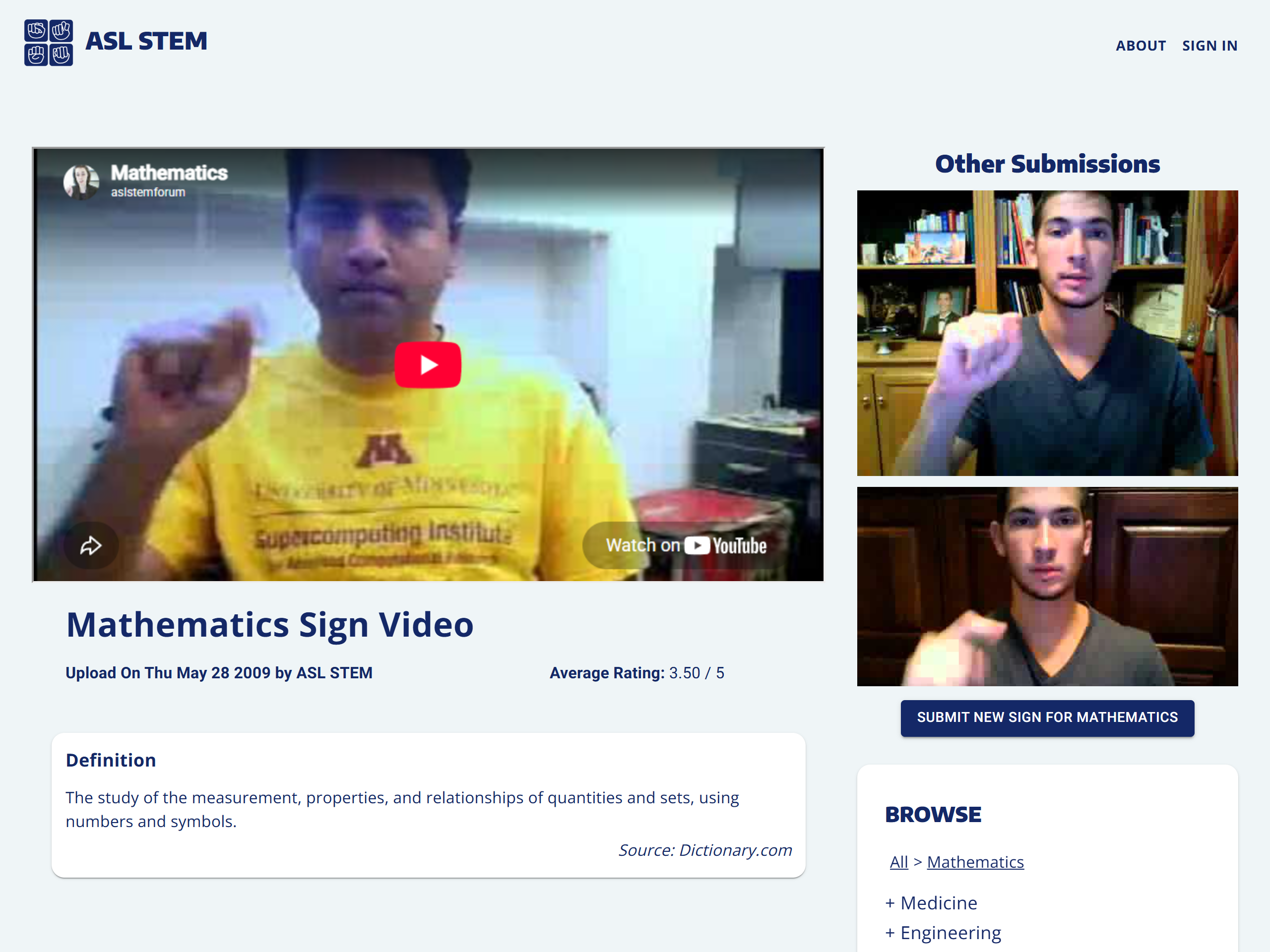This screenshot has width=1270, height=952.
Task: Open the aslstemforum channel avatar
Action: point(81,181)
